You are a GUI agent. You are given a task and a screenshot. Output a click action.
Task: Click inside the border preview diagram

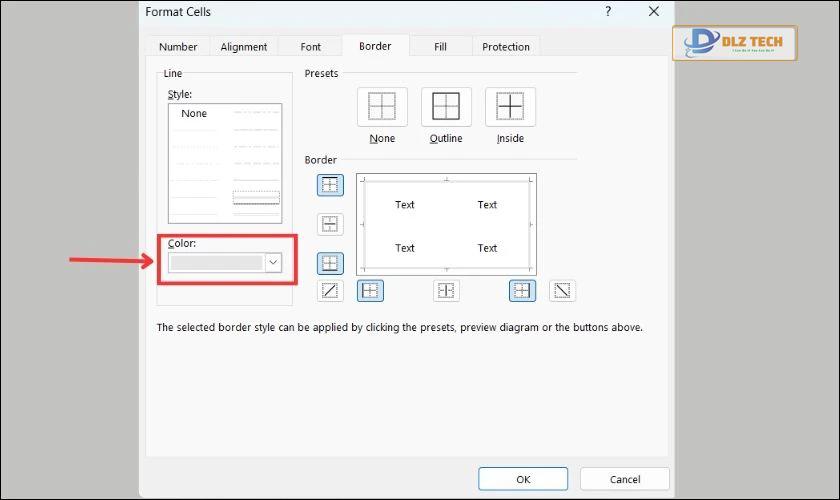[x=446, y=225]
